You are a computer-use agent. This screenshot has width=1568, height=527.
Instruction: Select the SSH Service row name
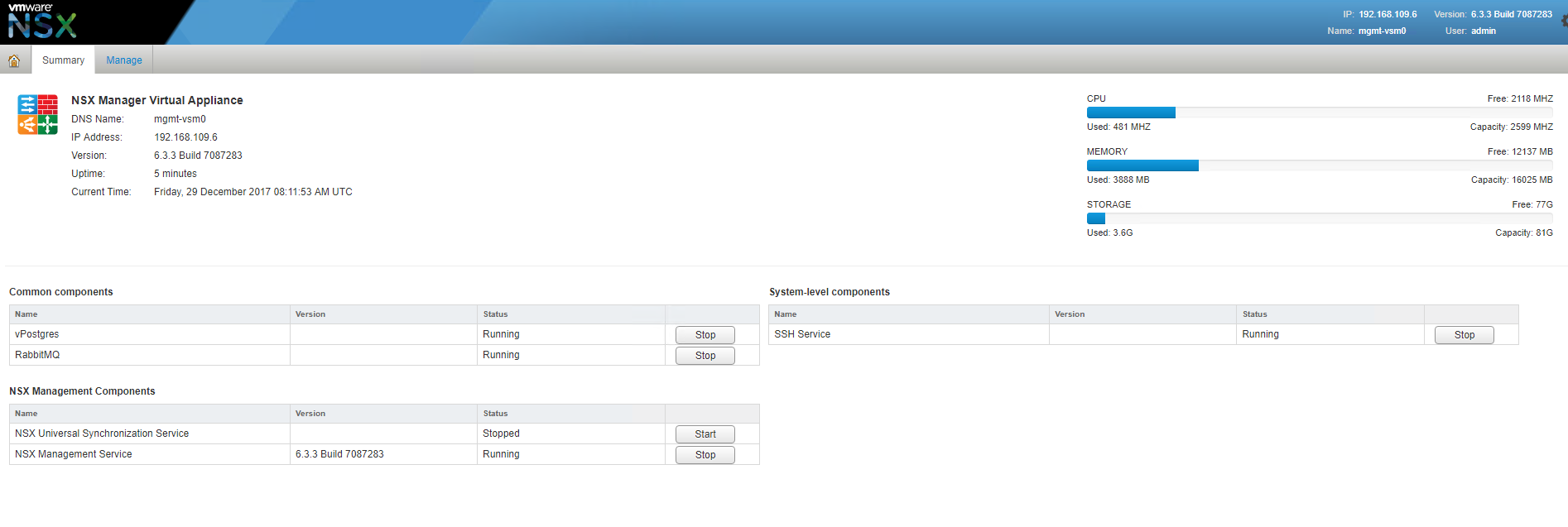pyautogui.click(x=802, y=334)
